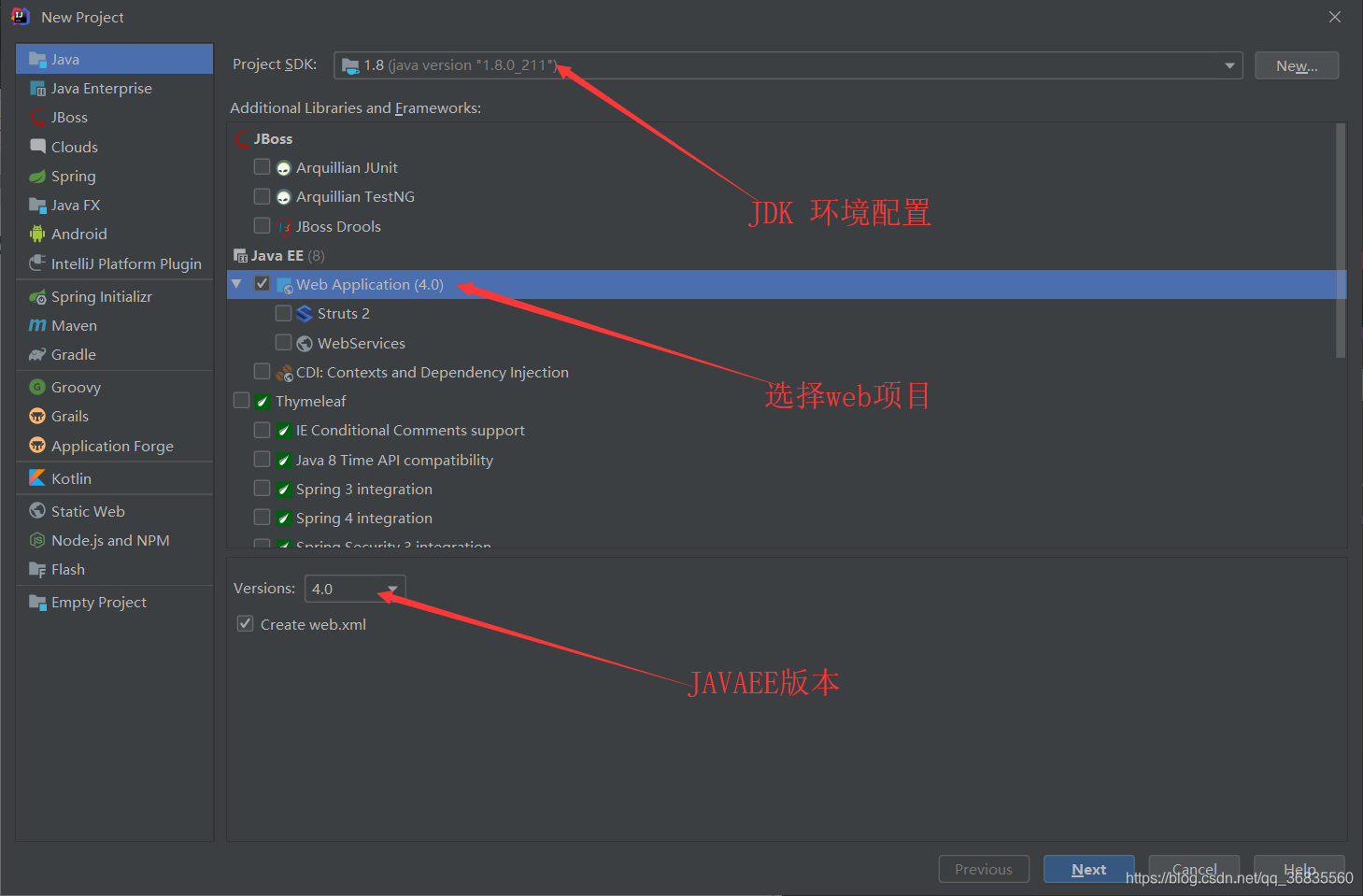1363x896 pixels.
Task: Open the Project SDK dropdown
Action: click(x=788, y=65)
